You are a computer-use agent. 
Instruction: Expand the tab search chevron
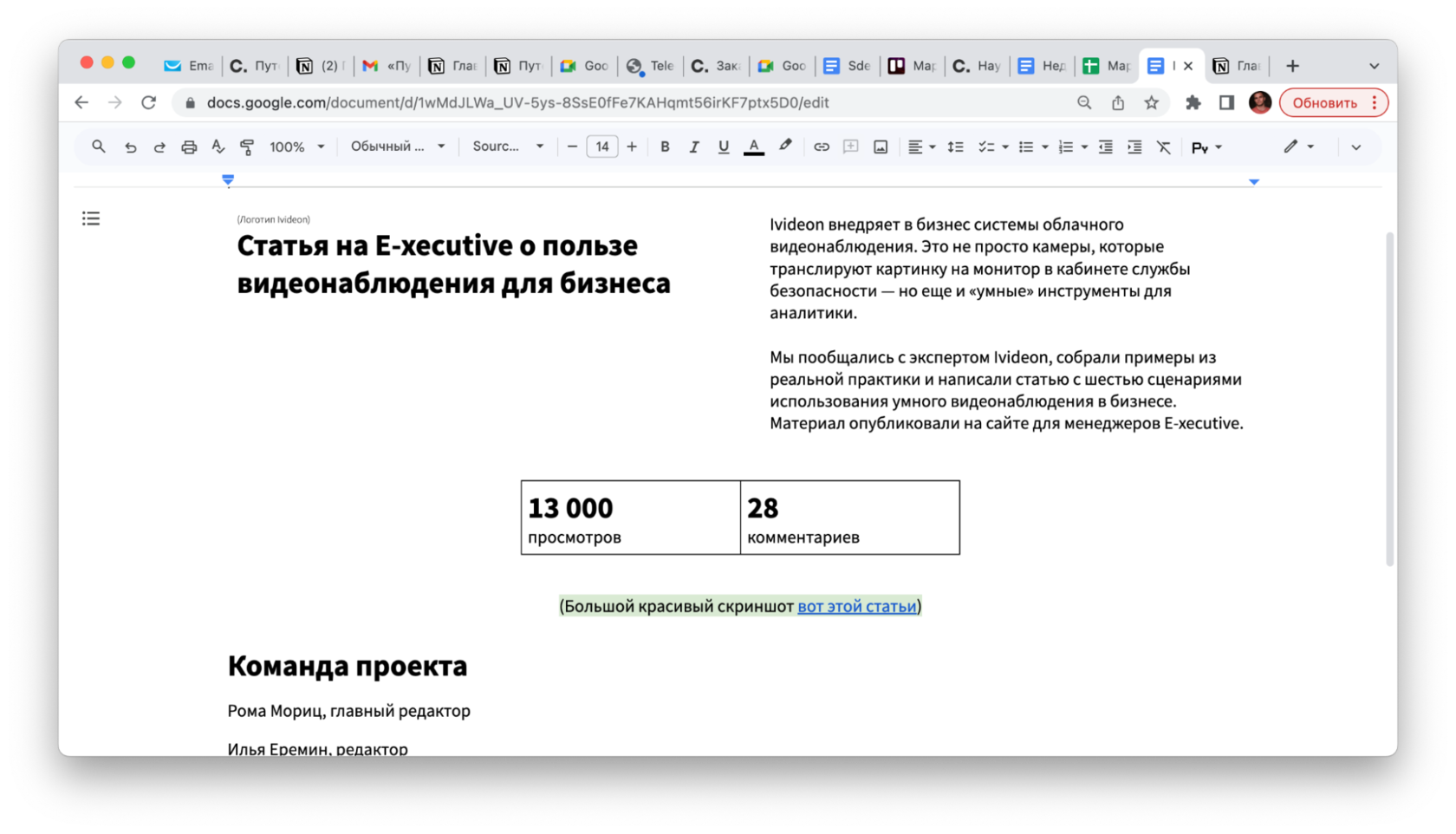pos(1374,66)
